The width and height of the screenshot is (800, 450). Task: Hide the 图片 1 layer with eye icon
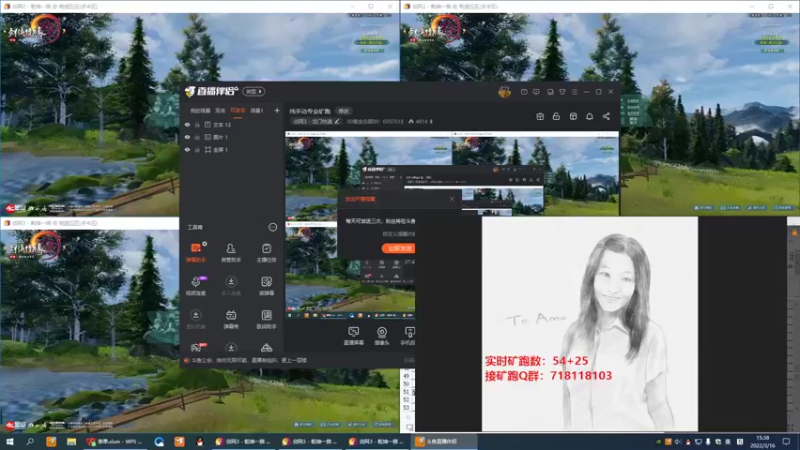point(187,137)
